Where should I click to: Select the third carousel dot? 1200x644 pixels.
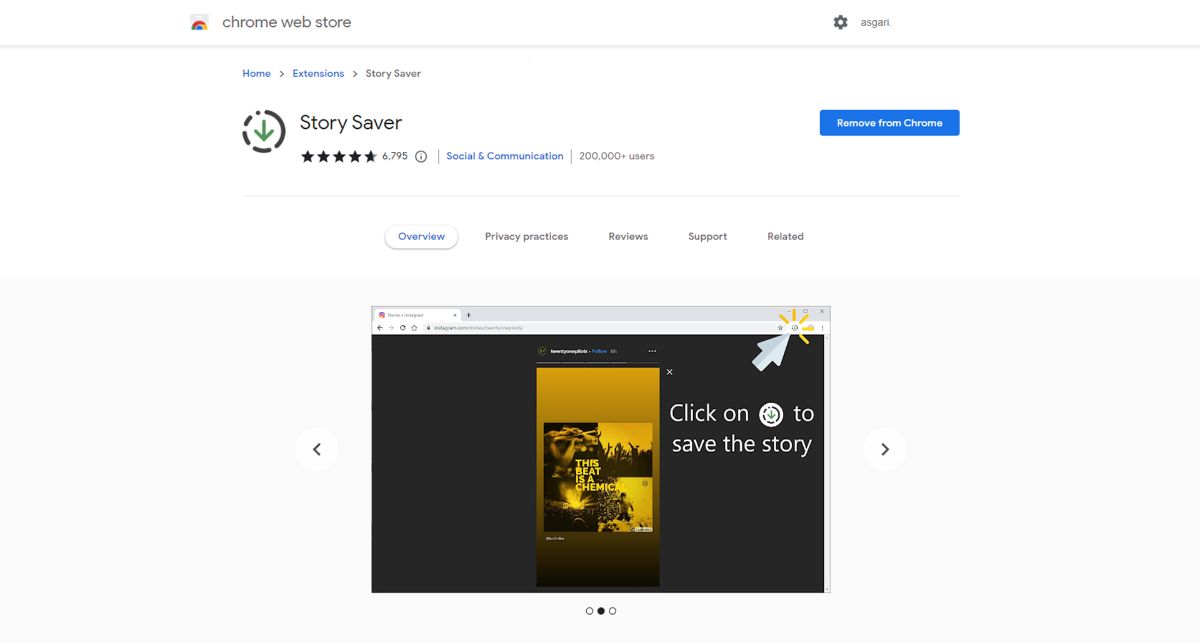click(613, 611)
